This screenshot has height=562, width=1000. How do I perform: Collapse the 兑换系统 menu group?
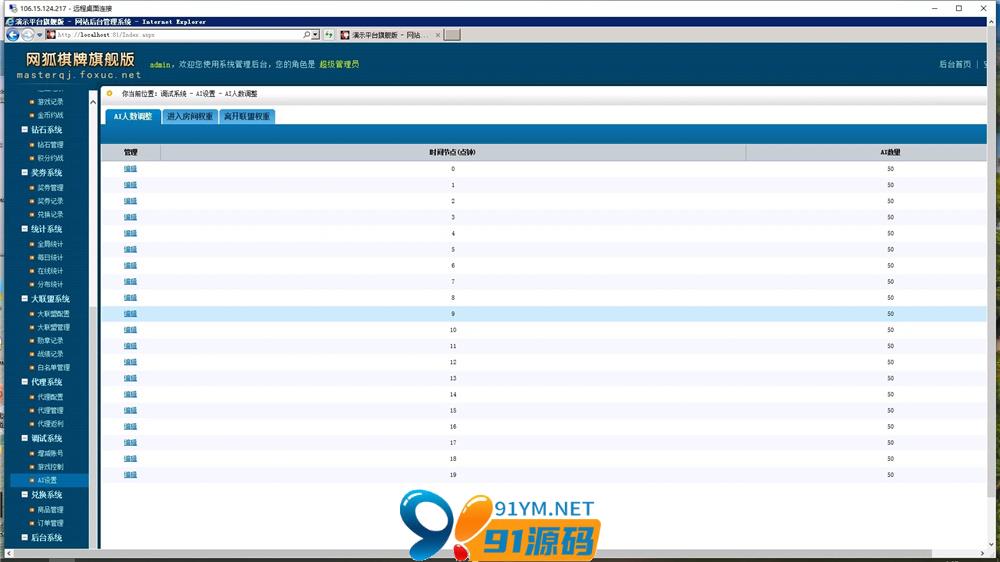point(25,495)
